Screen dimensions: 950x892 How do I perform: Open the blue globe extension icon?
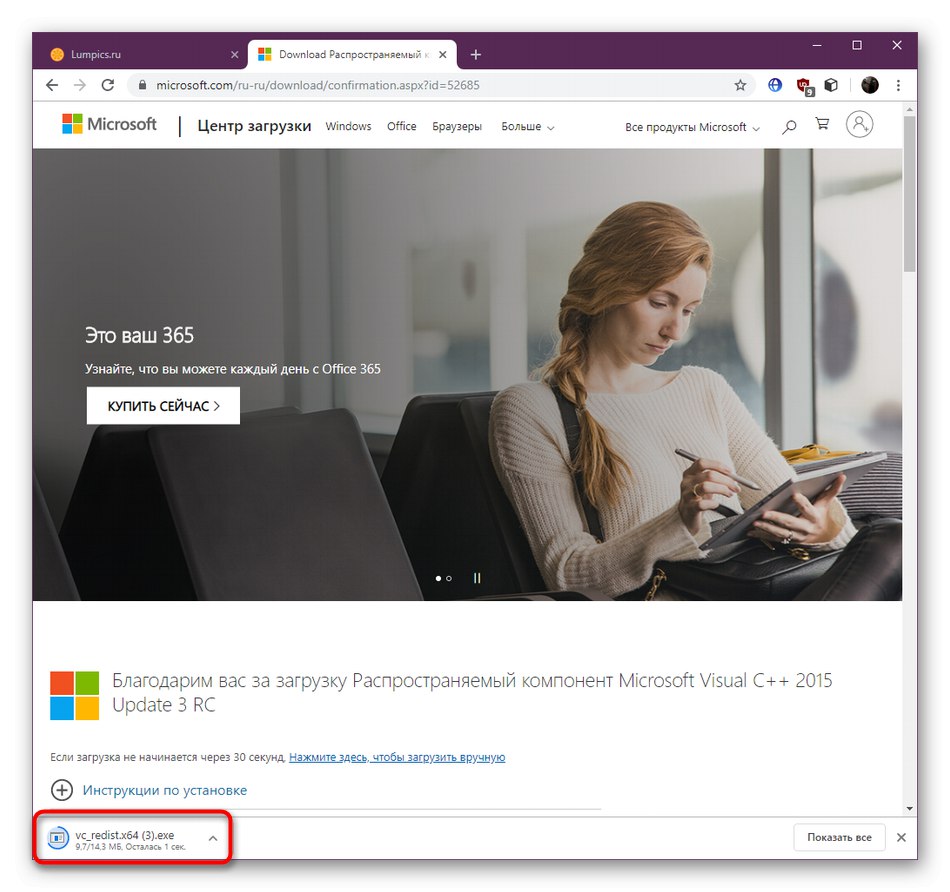pyautogui.click(x=775, y=85)
